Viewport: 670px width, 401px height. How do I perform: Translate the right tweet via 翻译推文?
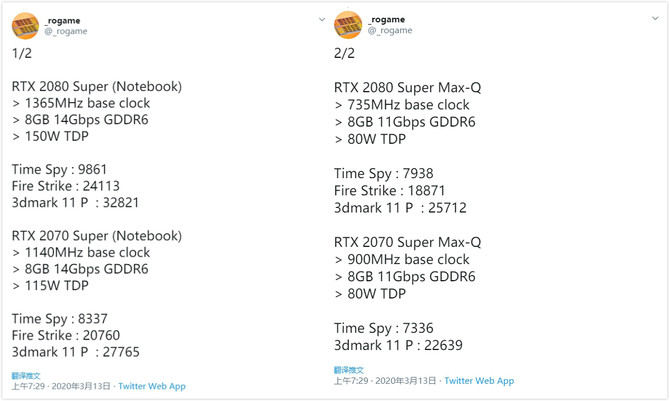click(x=349, y=371)
